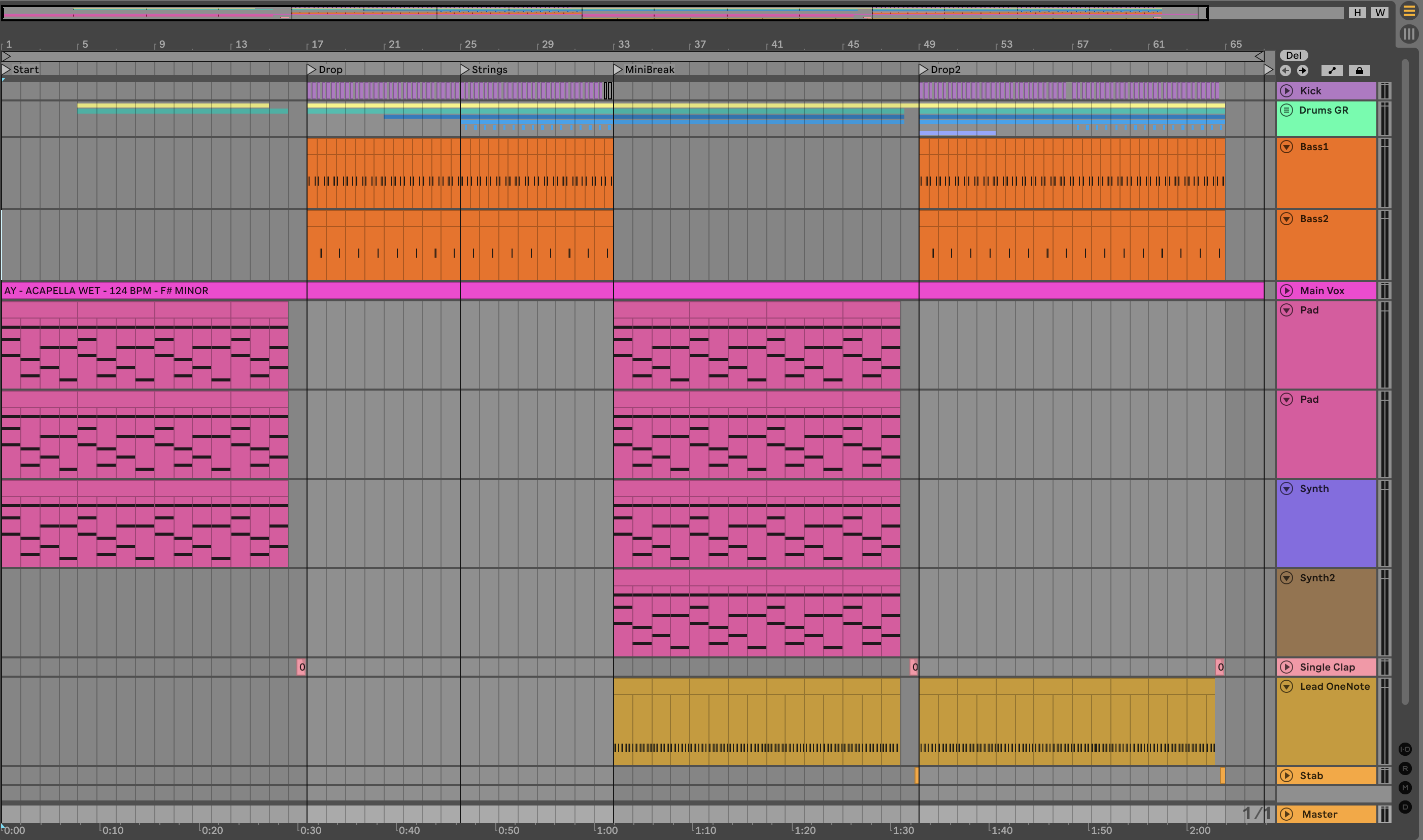
Task: Collapse the Bass1 track
Action: (1286, 147)
